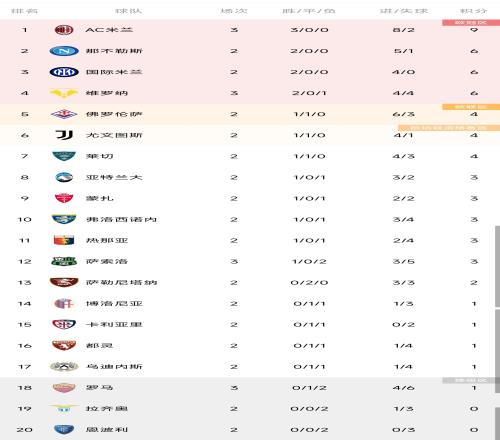Click the Fiorentina (佛罗伦萨) logo
Image resolution: width=500 pixels, height=440 pixels.
click(64, 114)
